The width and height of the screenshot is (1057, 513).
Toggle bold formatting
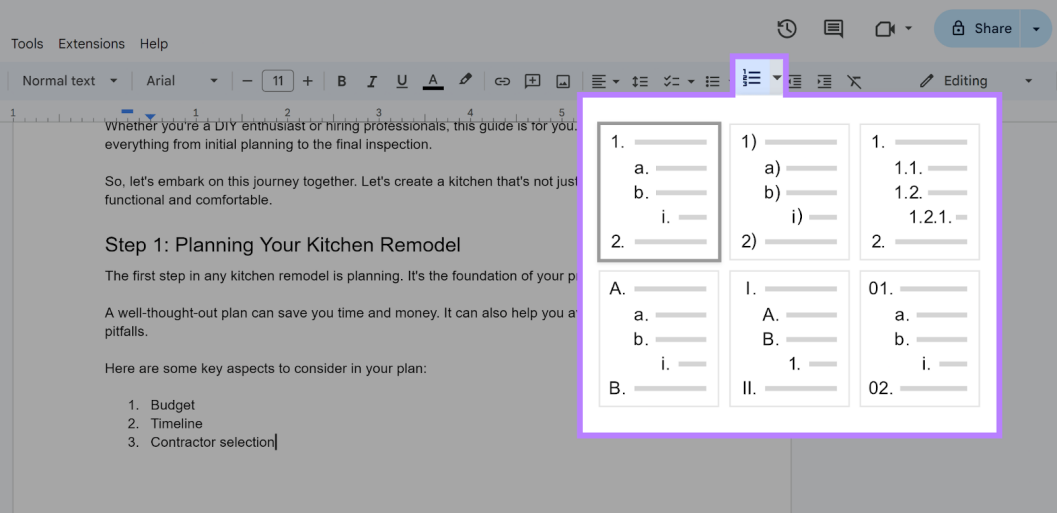341,81
